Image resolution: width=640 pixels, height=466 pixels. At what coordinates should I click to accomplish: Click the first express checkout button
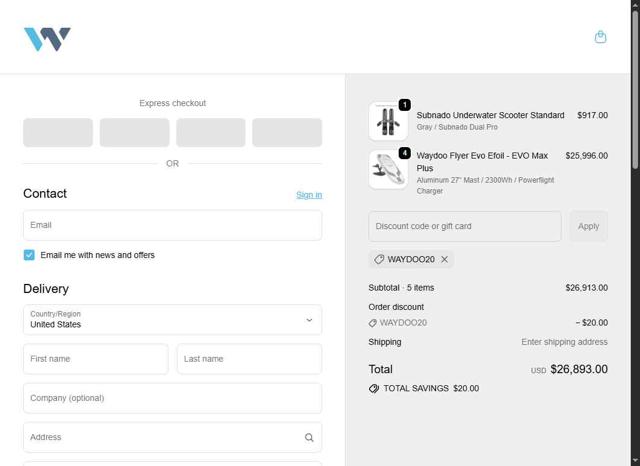click(58, 132)
